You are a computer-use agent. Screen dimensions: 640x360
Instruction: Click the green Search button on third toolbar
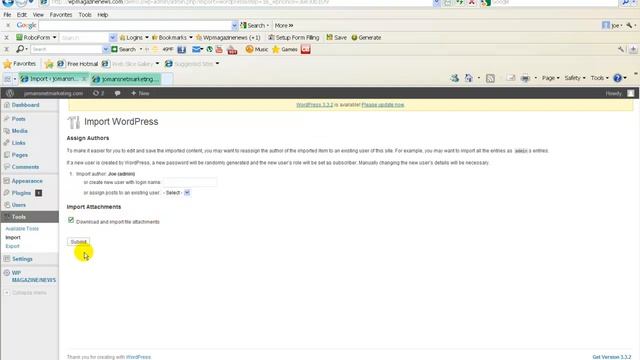(124, 49)
